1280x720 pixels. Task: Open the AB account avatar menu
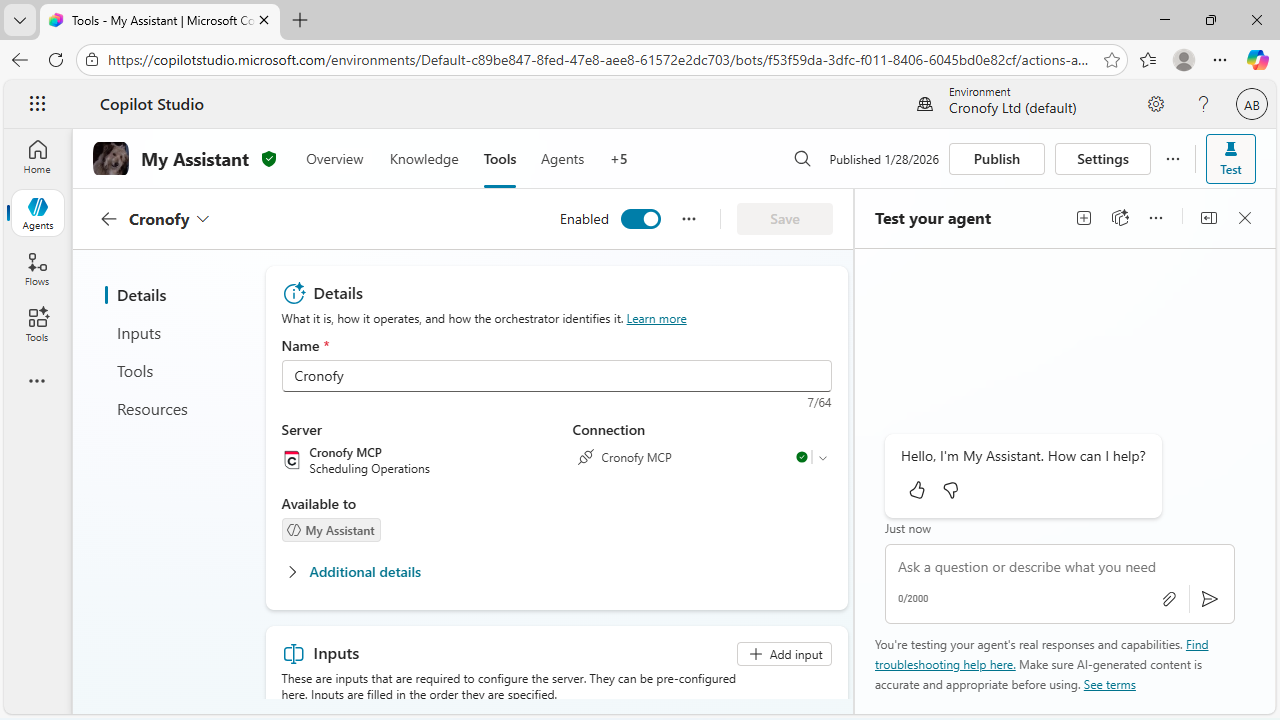1252,104
